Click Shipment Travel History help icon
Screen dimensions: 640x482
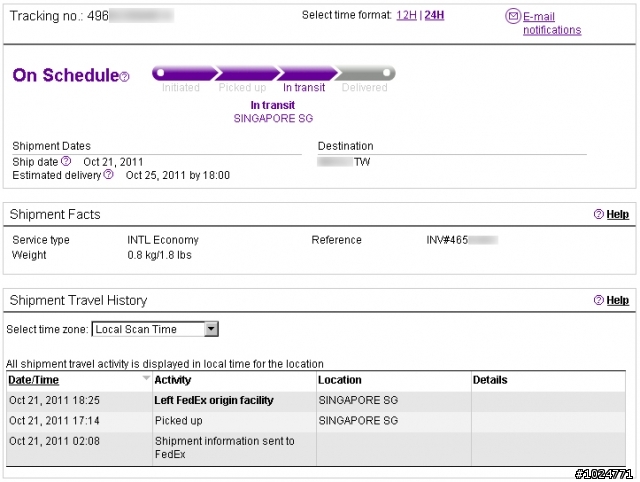pos(598,300)
